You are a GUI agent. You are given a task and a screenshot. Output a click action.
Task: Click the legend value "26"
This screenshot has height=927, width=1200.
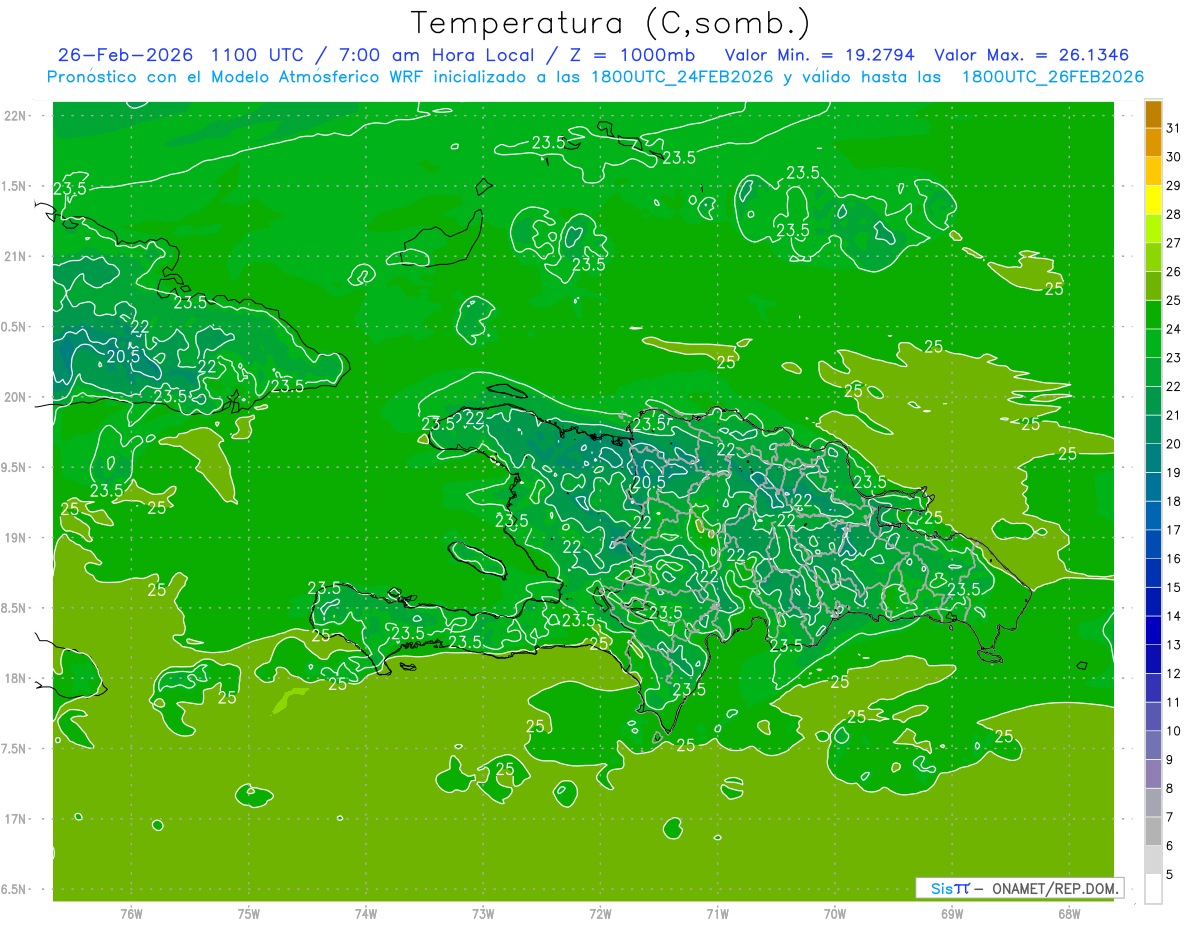pos(1174,271)
